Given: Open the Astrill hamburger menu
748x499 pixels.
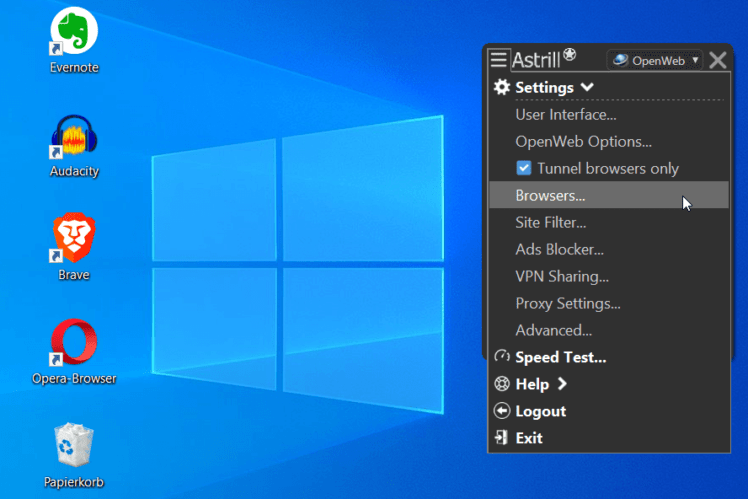Looking at the screenshot, I should click(499, 60).
